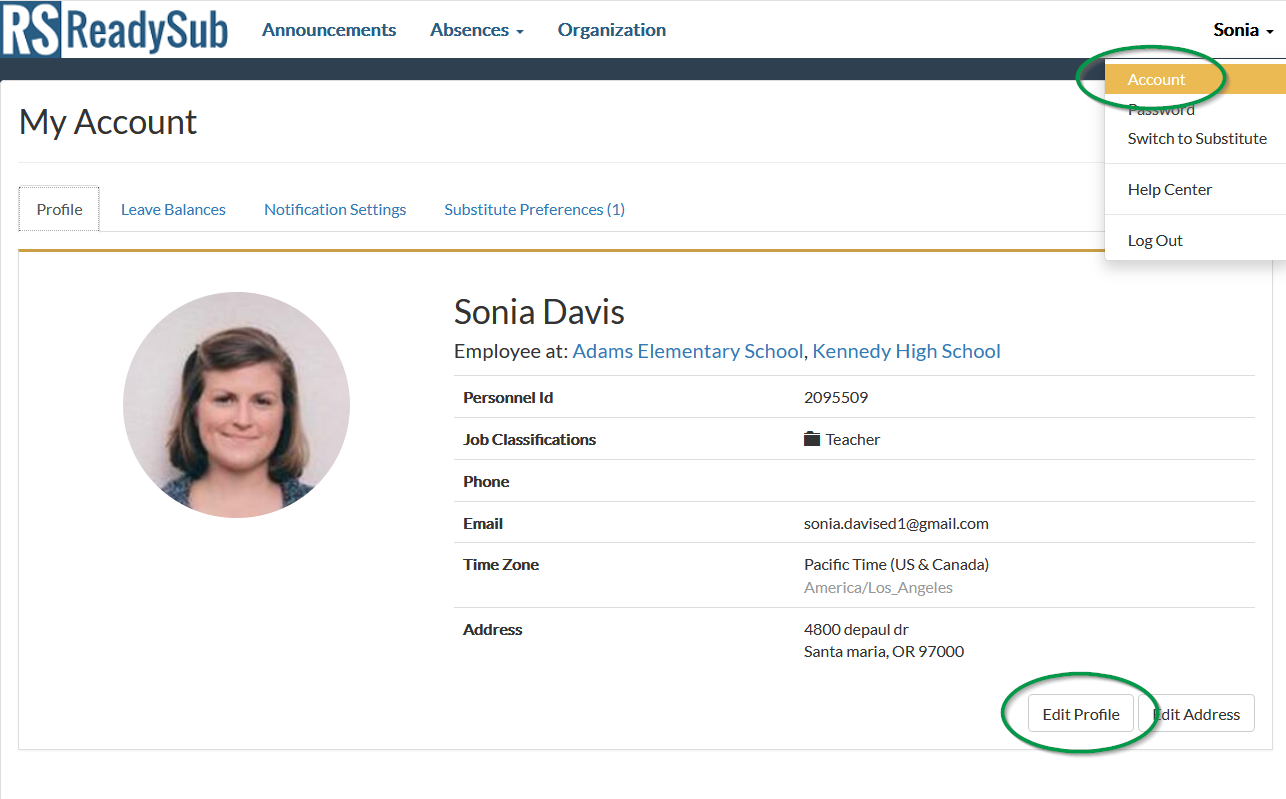
Task: Visit the Kennedy High School page
Action: (906, 351)
